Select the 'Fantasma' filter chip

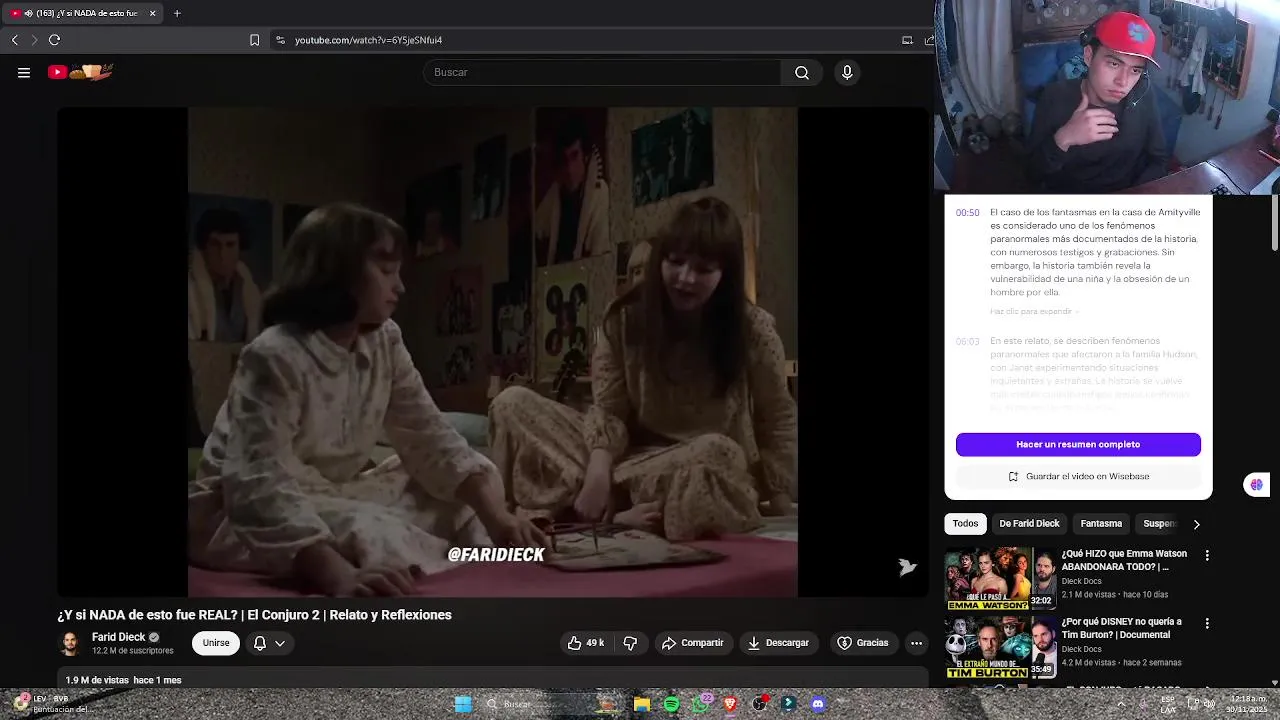1101,524
